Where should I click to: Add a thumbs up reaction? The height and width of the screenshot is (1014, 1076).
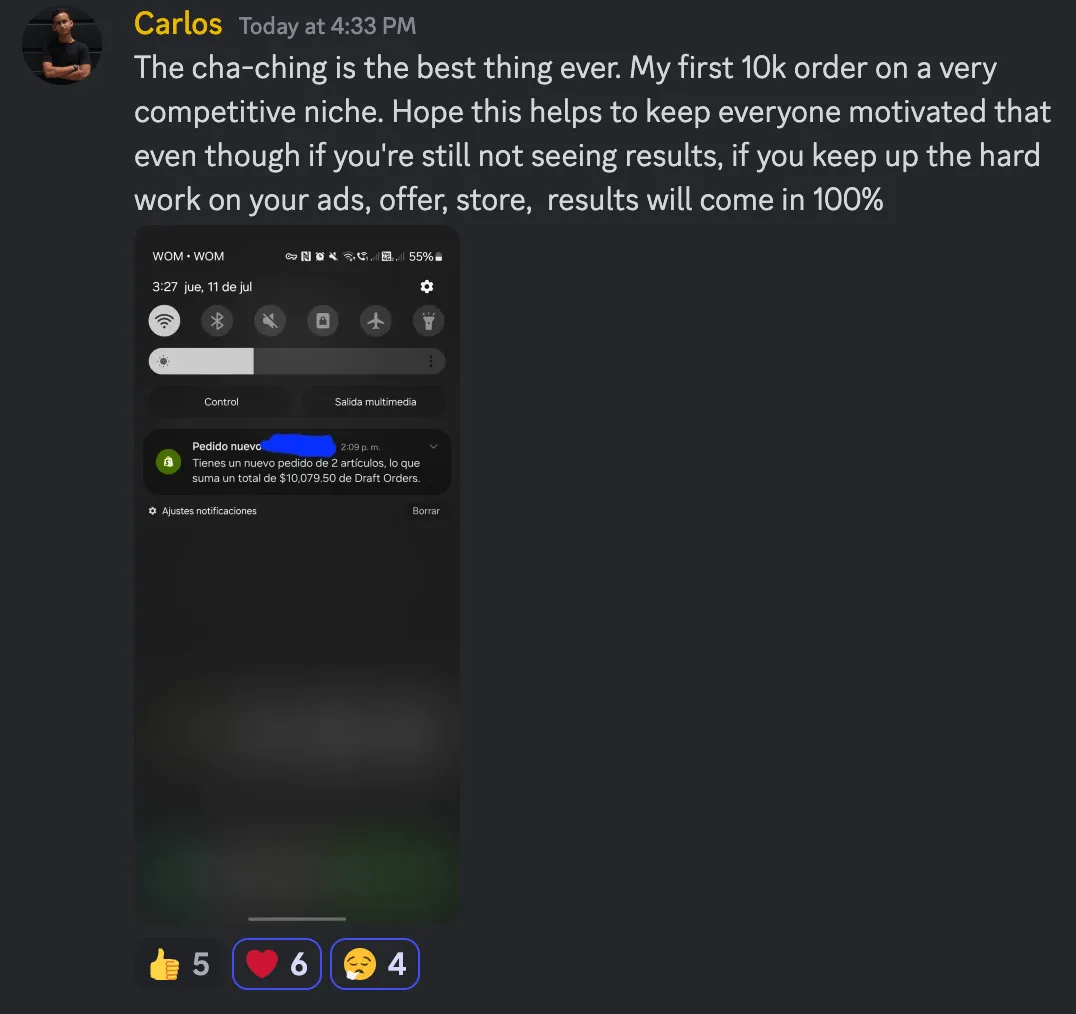click(x=178, y=964)
